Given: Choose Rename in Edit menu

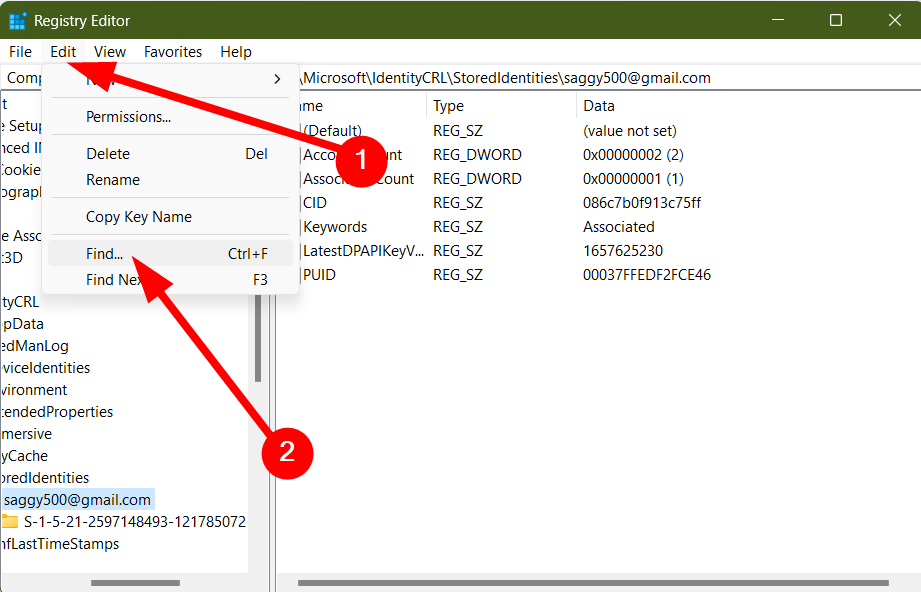Looking at the screenshot, I should 170,180.
